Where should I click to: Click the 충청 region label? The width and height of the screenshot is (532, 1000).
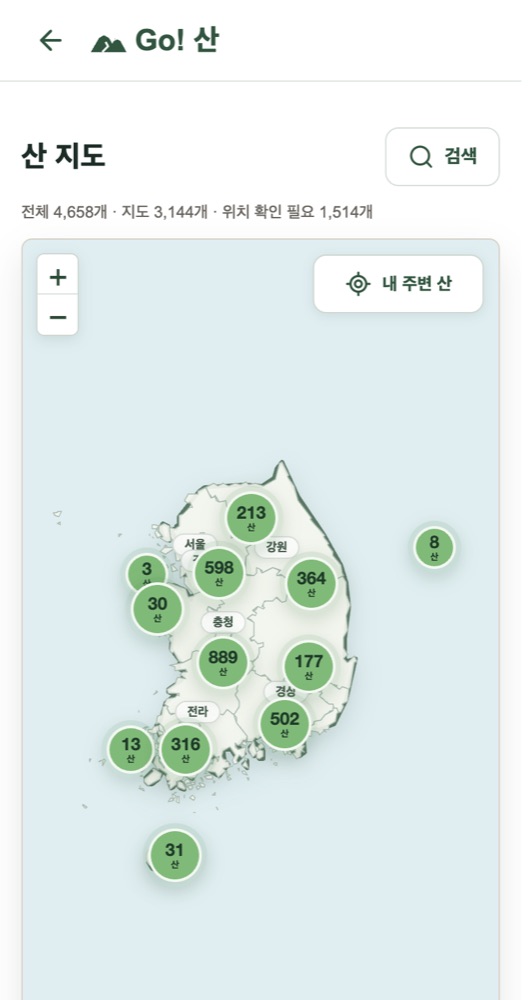click(223, 622)
